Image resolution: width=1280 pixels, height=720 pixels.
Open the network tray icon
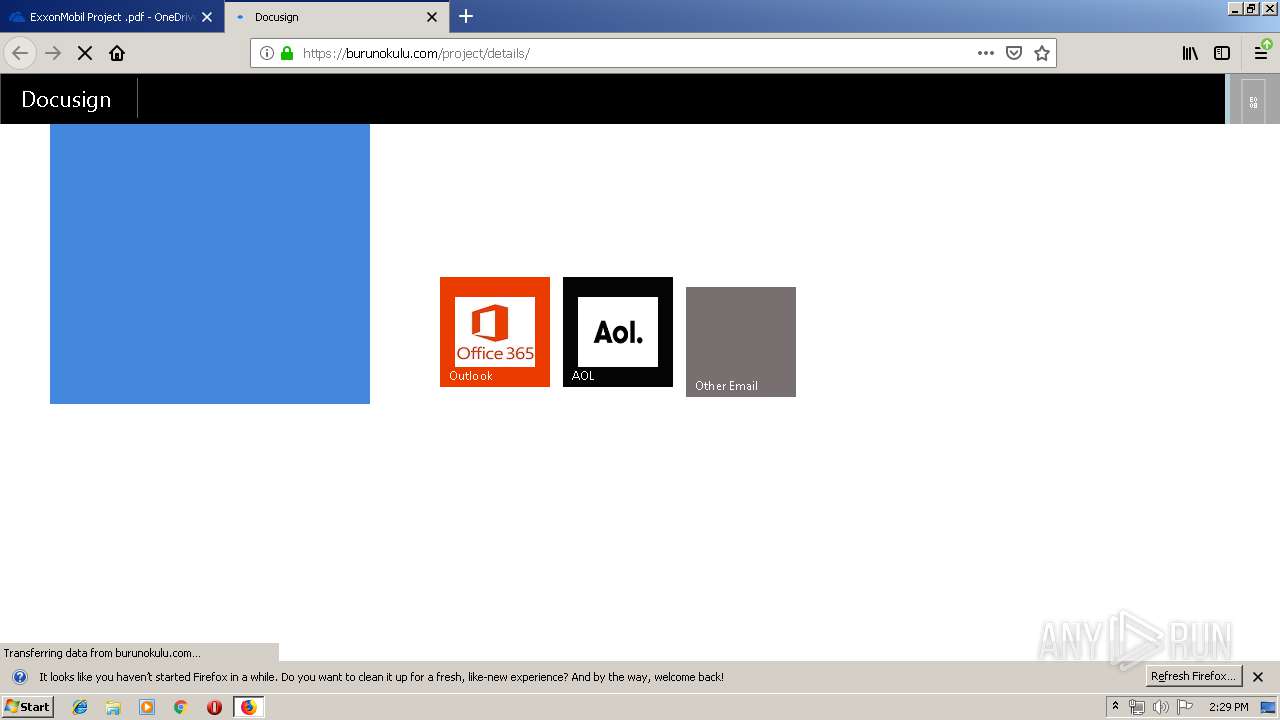click(x=1137, y=707)
